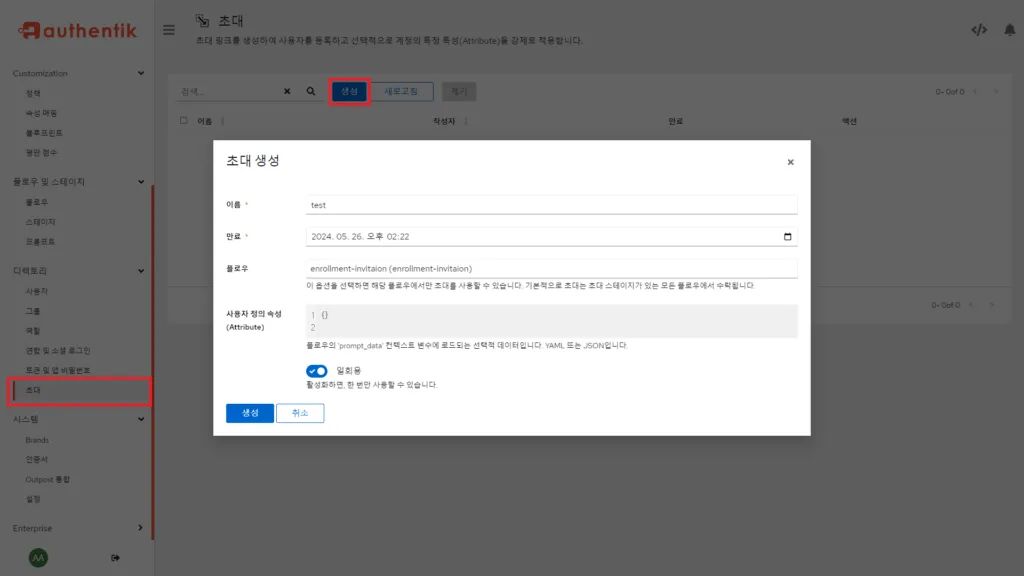
Task: Sign out using the logout icon
Action: 115,557
